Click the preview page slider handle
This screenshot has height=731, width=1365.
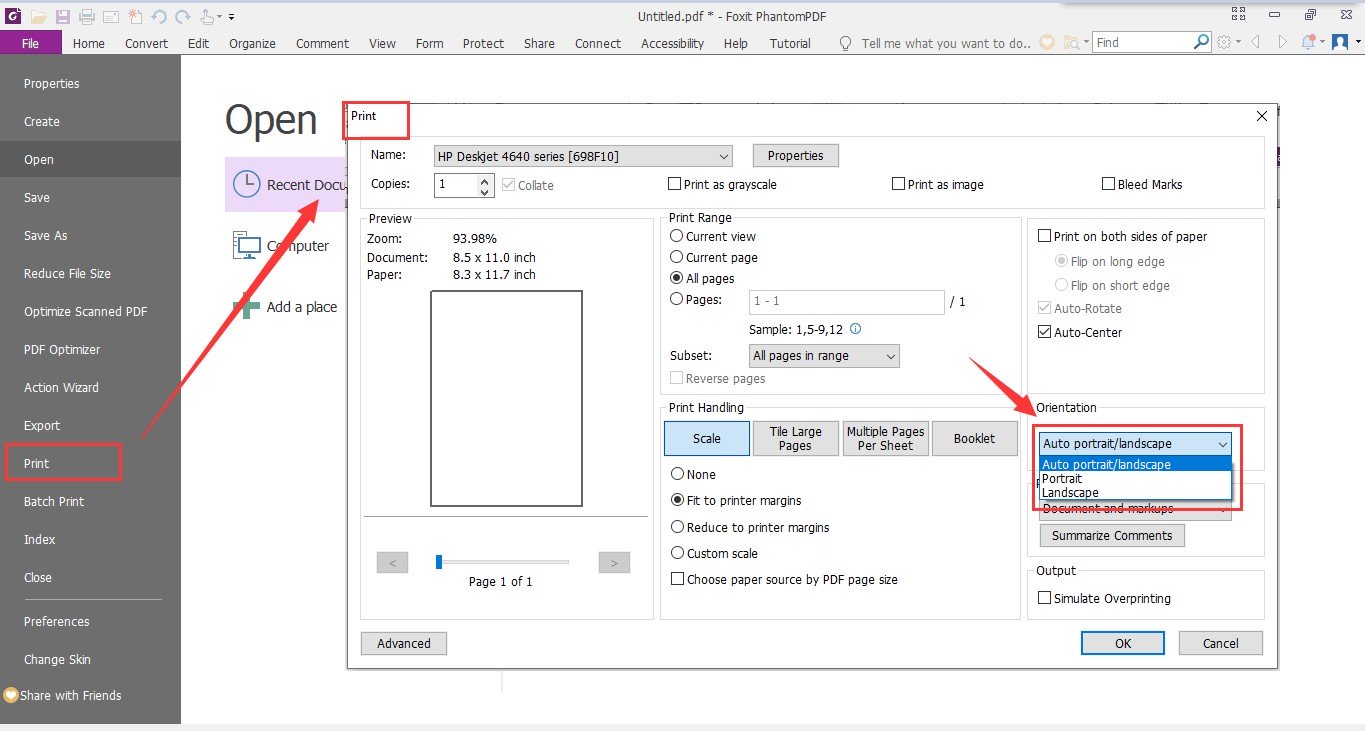click(x=439, y=562)
